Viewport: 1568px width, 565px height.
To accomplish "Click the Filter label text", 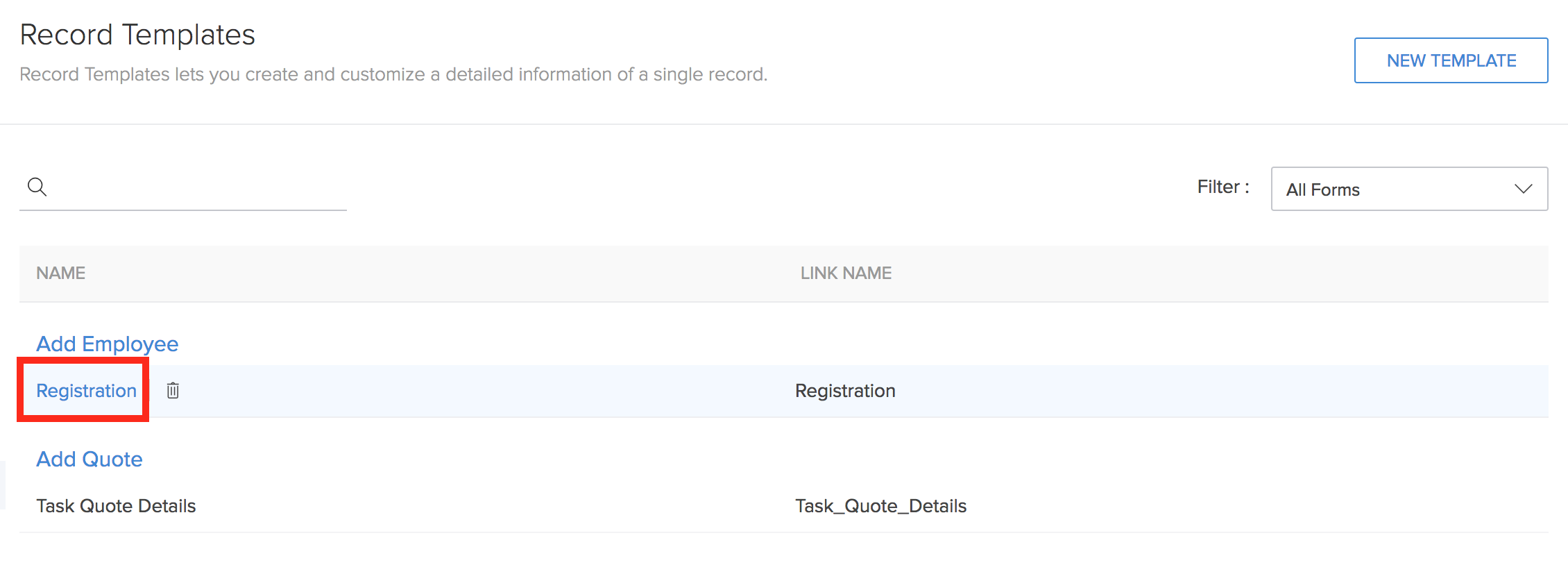I will point(1223,187).
